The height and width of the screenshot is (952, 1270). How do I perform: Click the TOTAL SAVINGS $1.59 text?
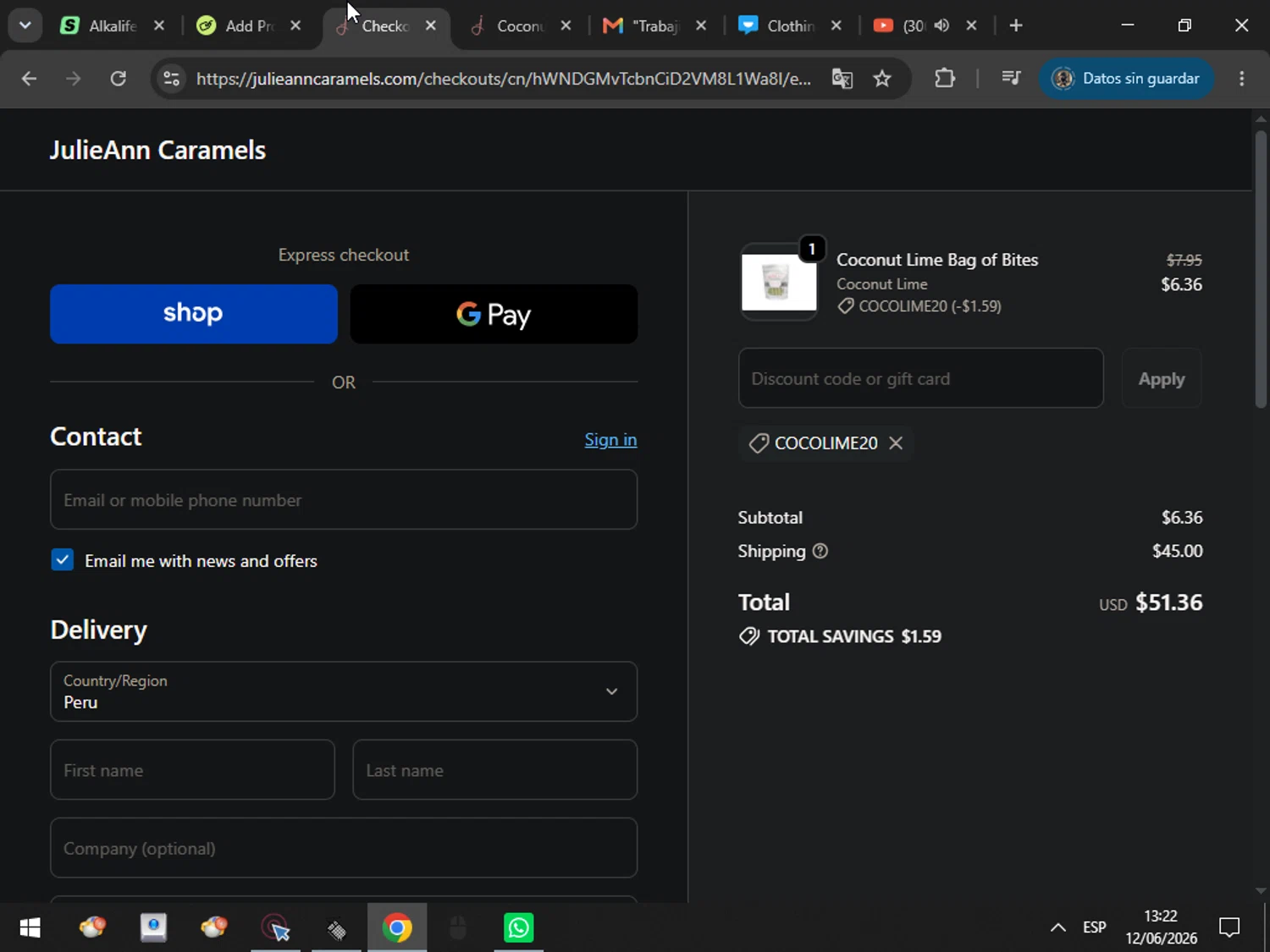pyautogui.click(x=853, y=636)
